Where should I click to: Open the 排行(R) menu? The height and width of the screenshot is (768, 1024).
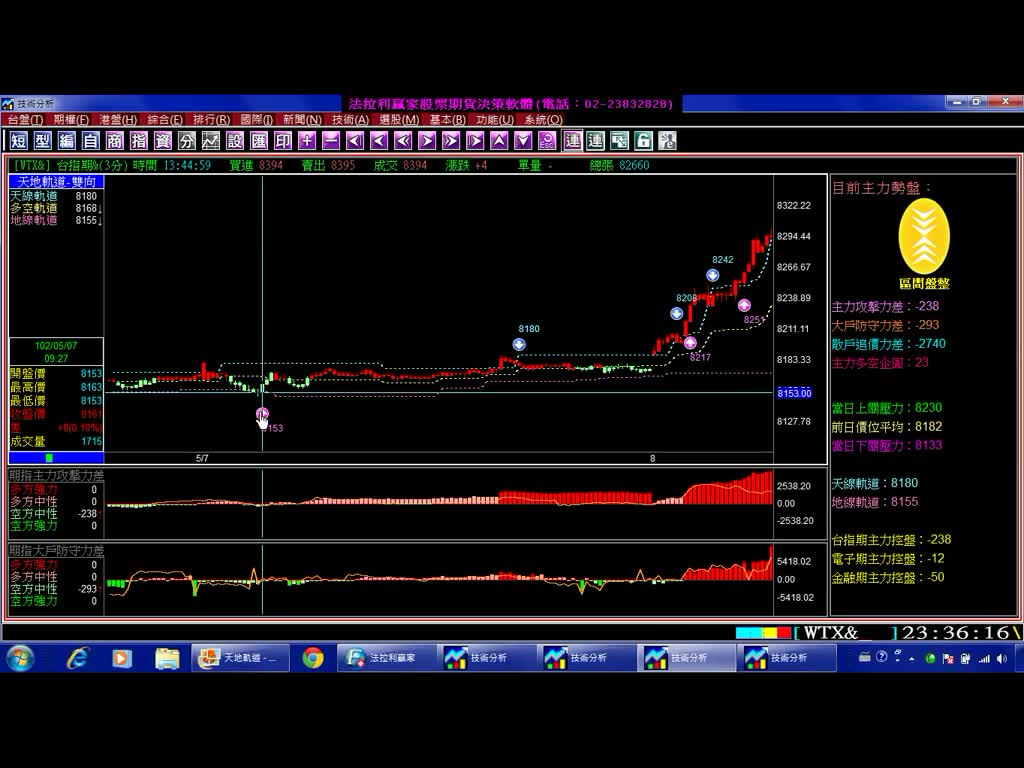[212, 120]
